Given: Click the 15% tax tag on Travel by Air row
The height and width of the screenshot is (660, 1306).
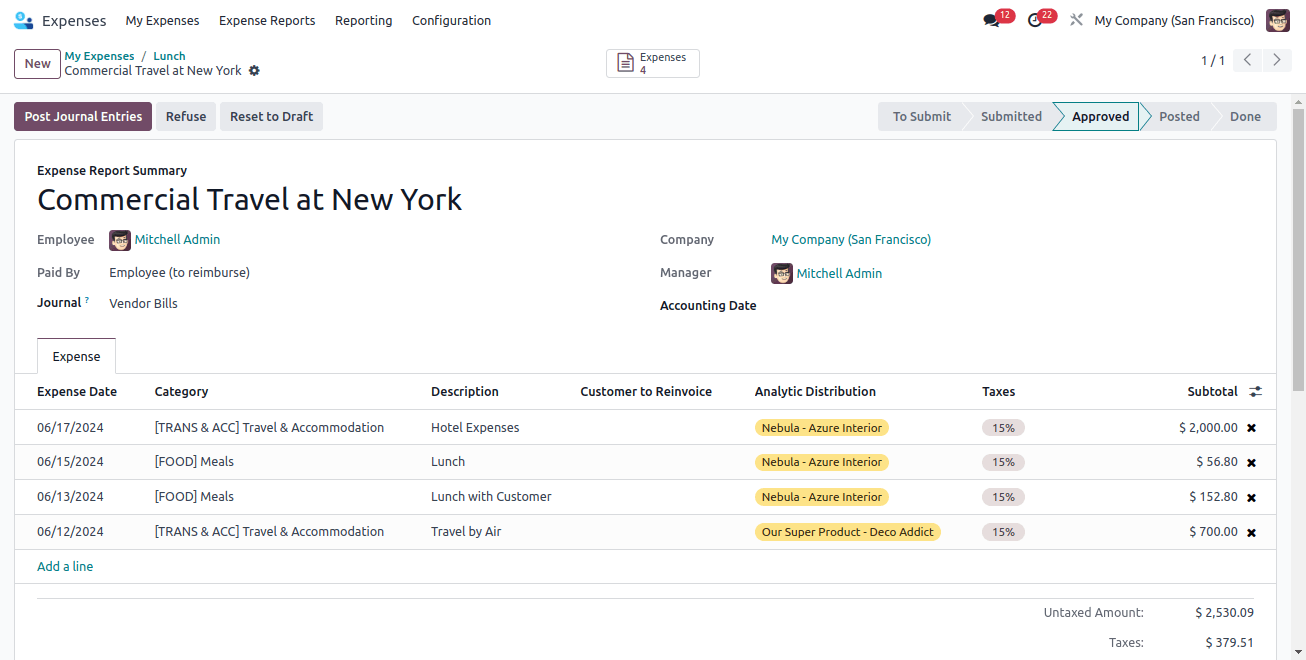Looking at the screenshot, I should pos(1003,532).
